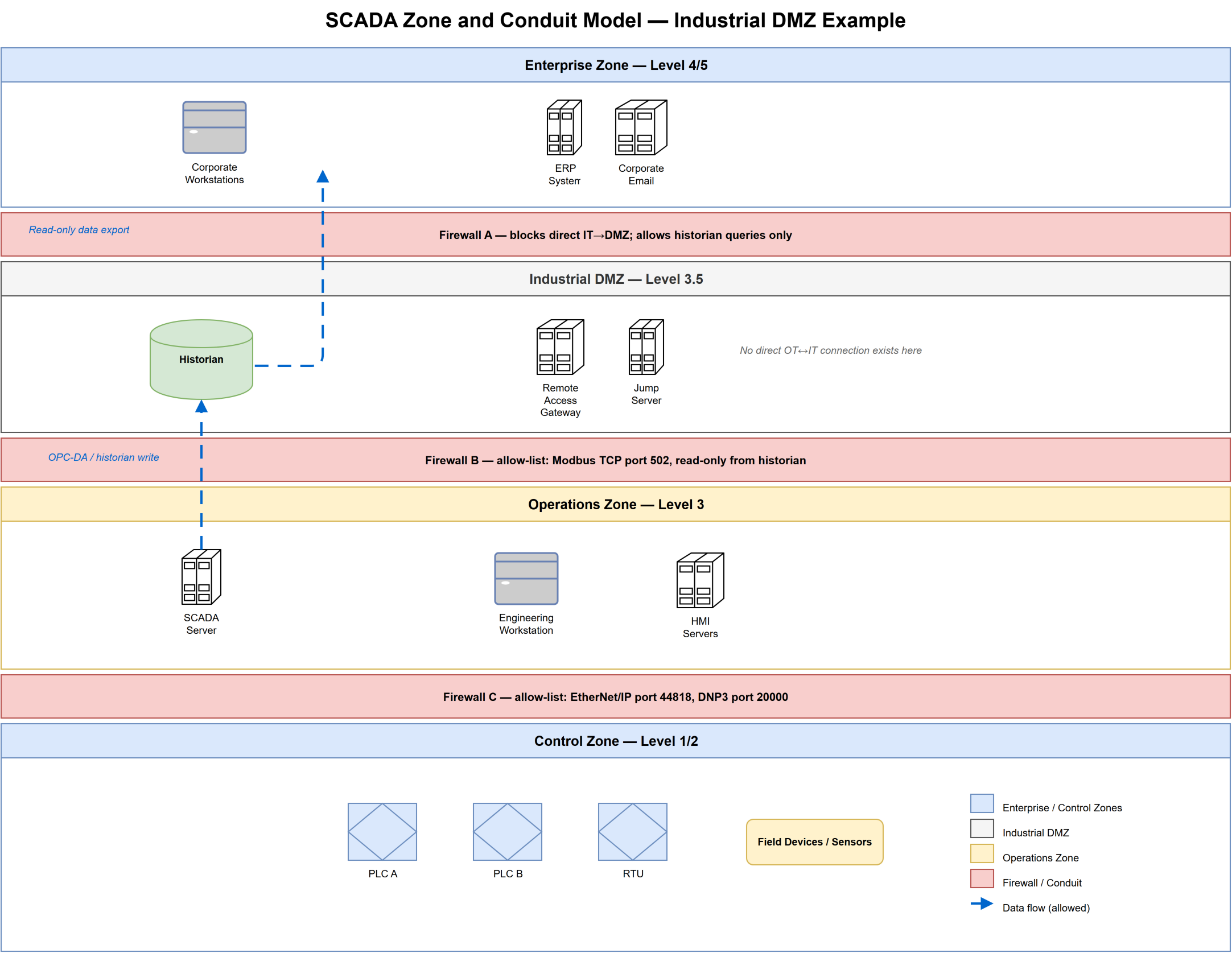
Task: Select the 'Corporate Email' label
Action: click(641, 175)
